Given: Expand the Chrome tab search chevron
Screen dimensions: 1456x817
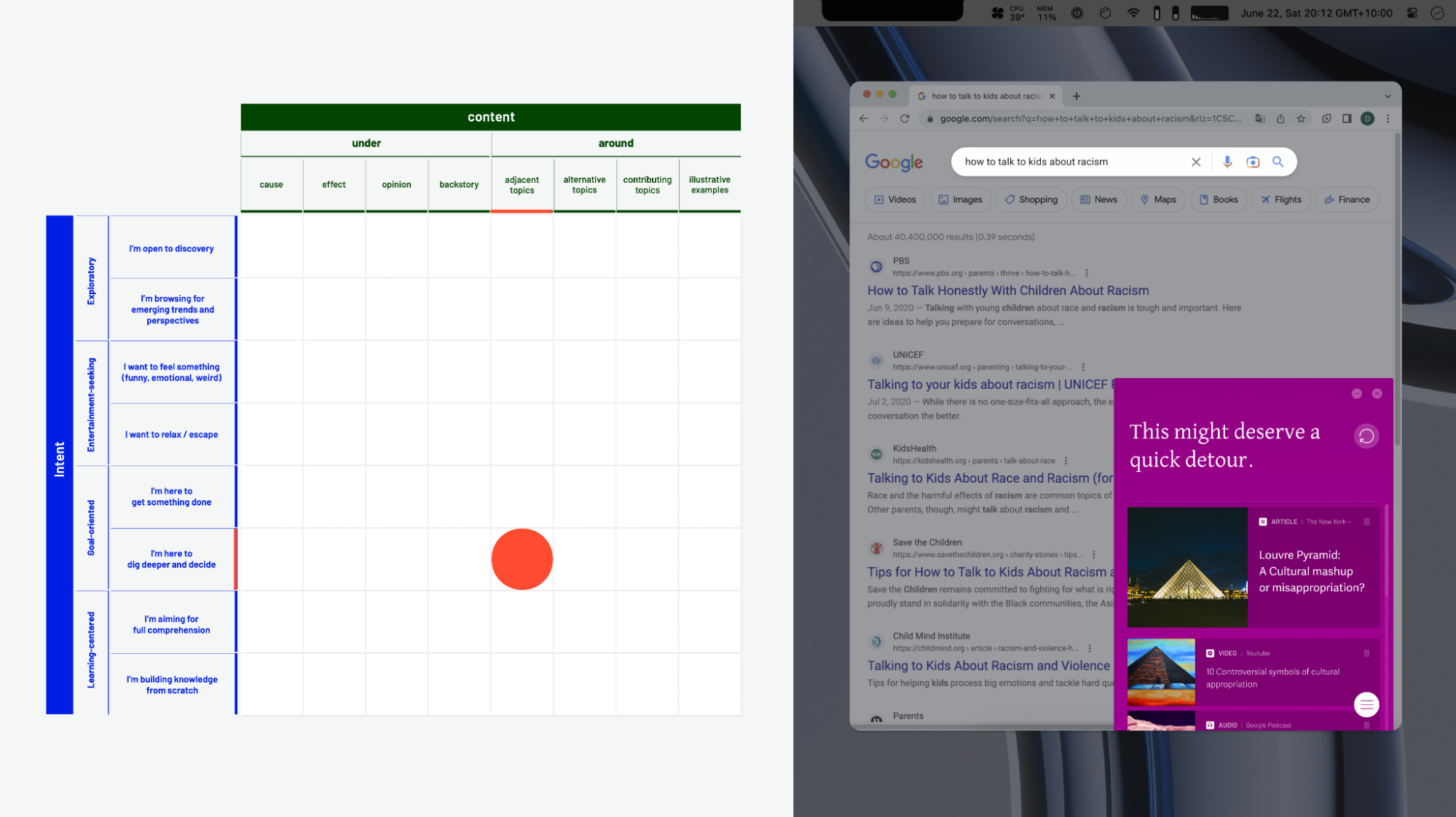Looking at the screenshot, I should pyautogui.click(x=1388, y=96).
